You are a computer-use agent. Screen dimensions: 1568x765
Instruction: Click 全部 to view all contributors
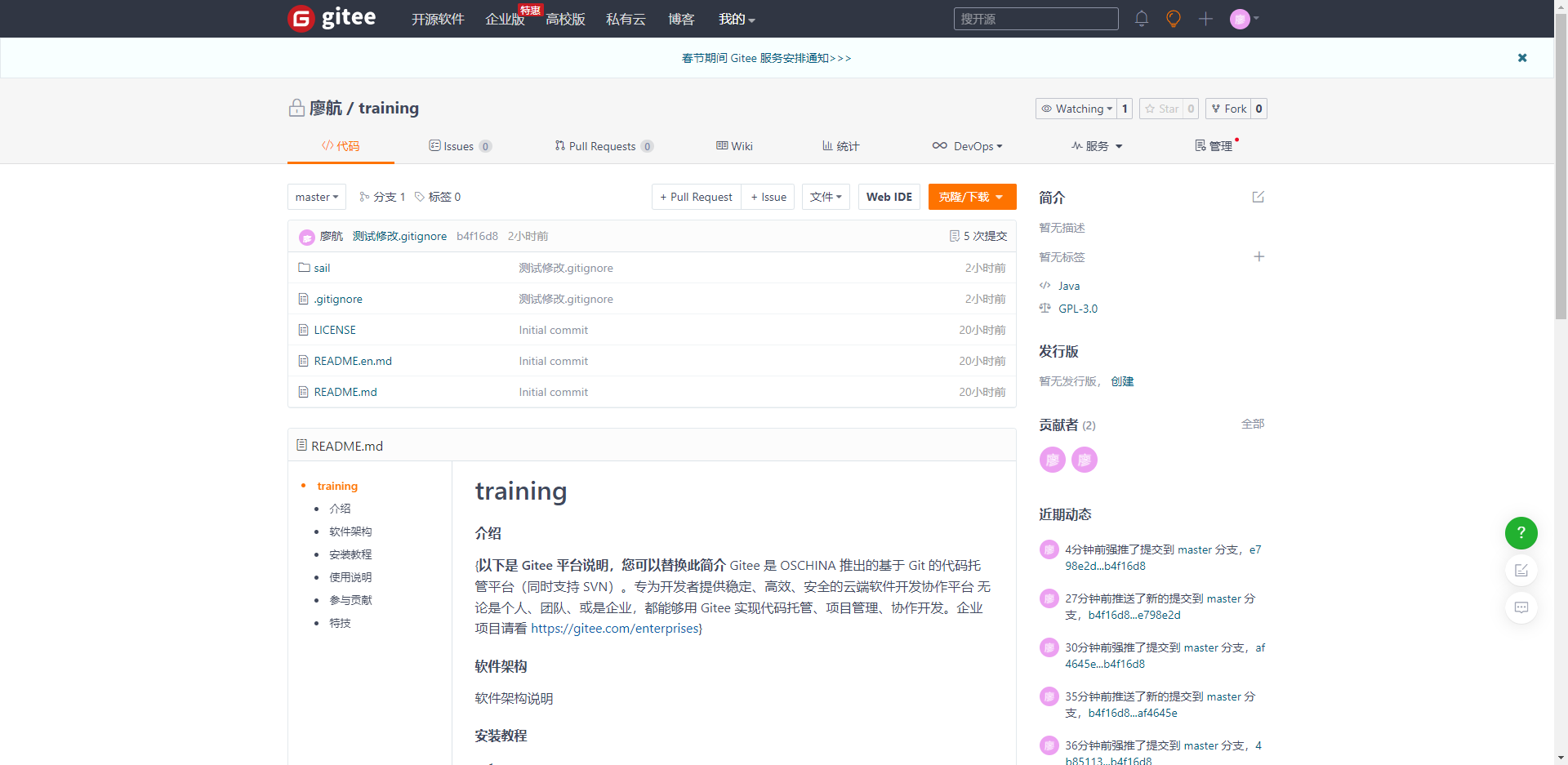tap(1253, 424)
